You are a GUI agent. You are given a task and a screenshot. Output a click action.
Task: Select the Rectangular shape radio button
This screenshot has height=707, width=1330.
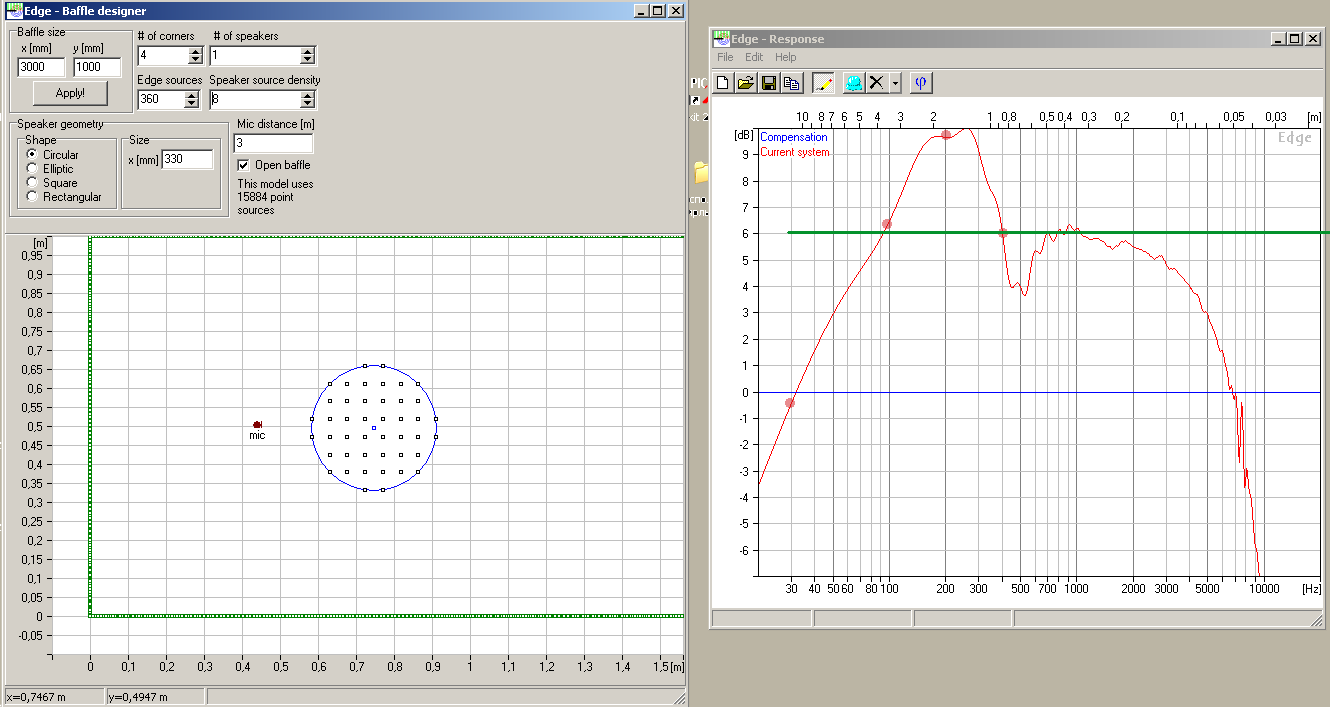(x=32, y=197)
